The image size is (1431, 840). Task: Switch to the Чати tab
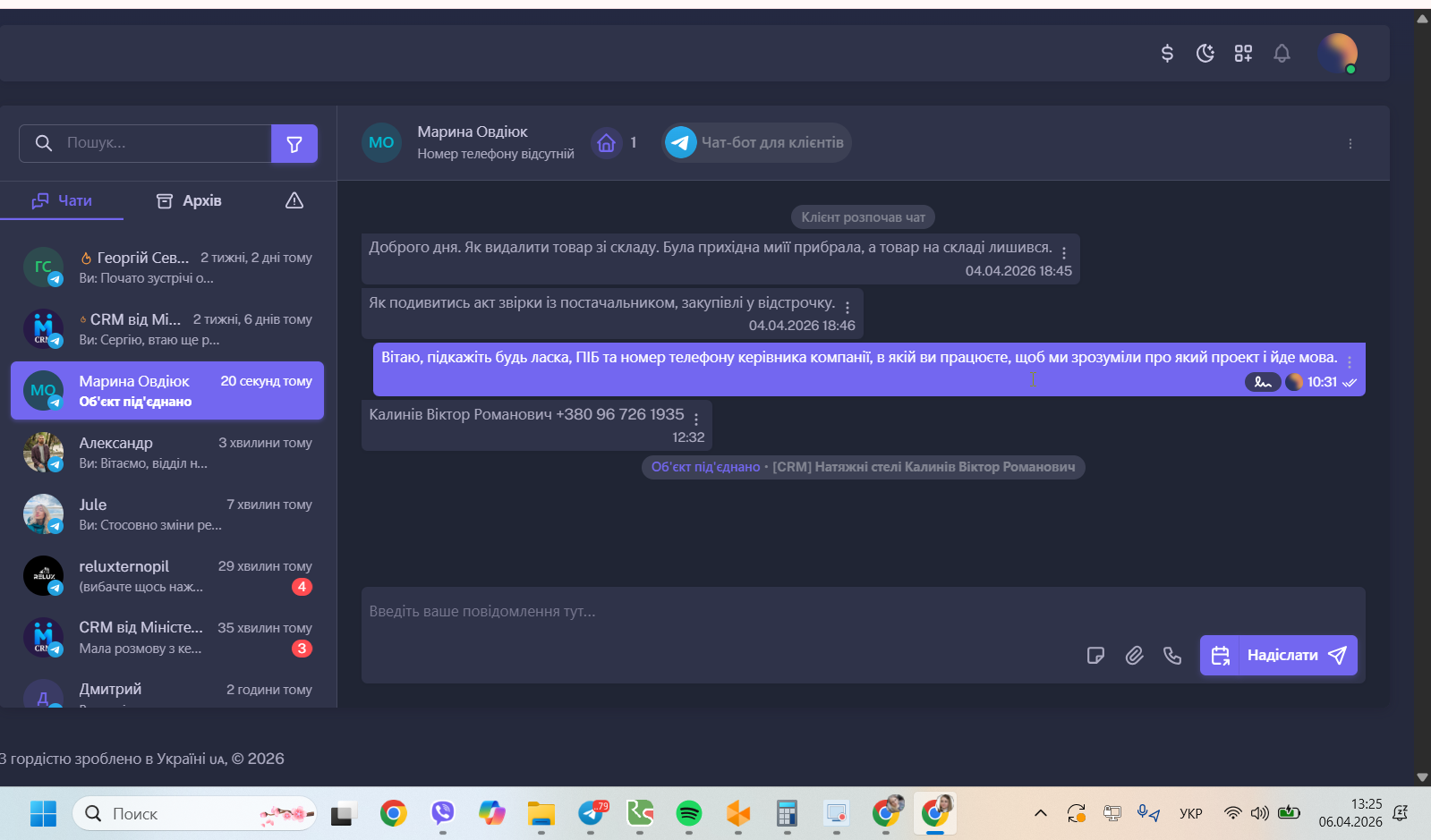(62, 200)
